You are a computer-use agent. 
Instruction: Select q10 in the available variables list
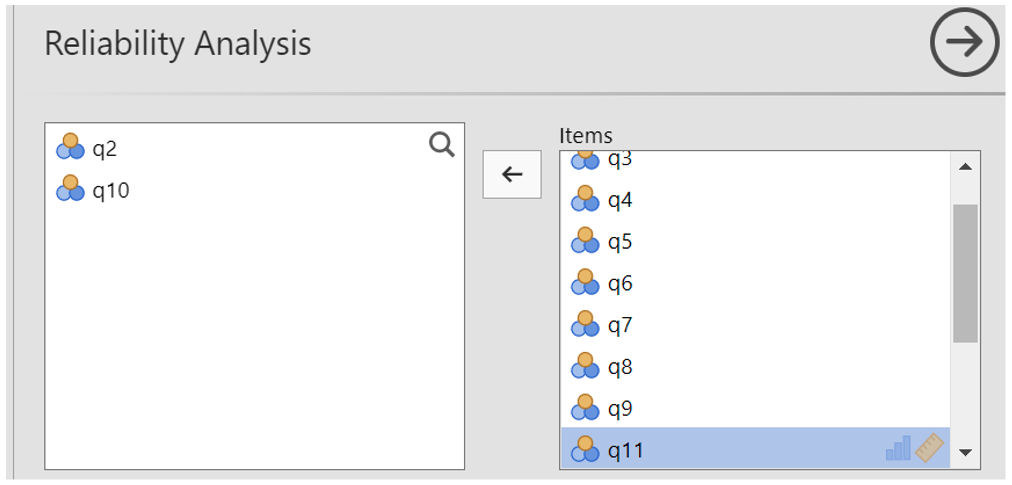click(111, 190)
